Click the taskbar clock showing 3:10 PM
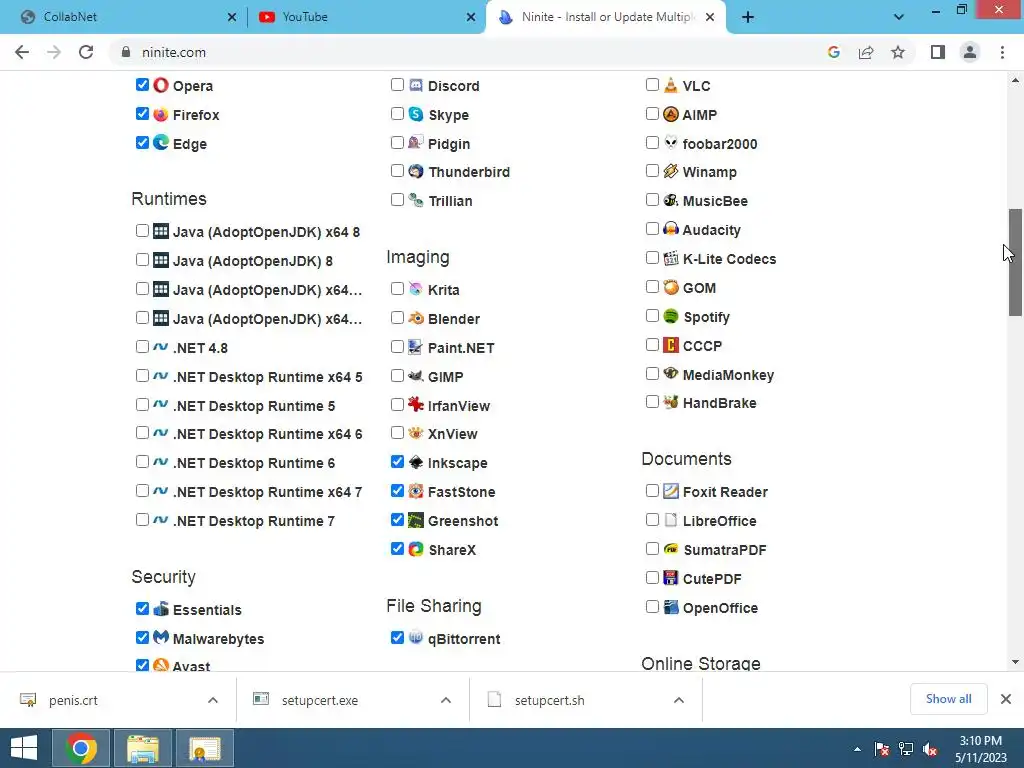This screenshot has width=1024, height=768. pyautogui.click(x=980, y=749)
